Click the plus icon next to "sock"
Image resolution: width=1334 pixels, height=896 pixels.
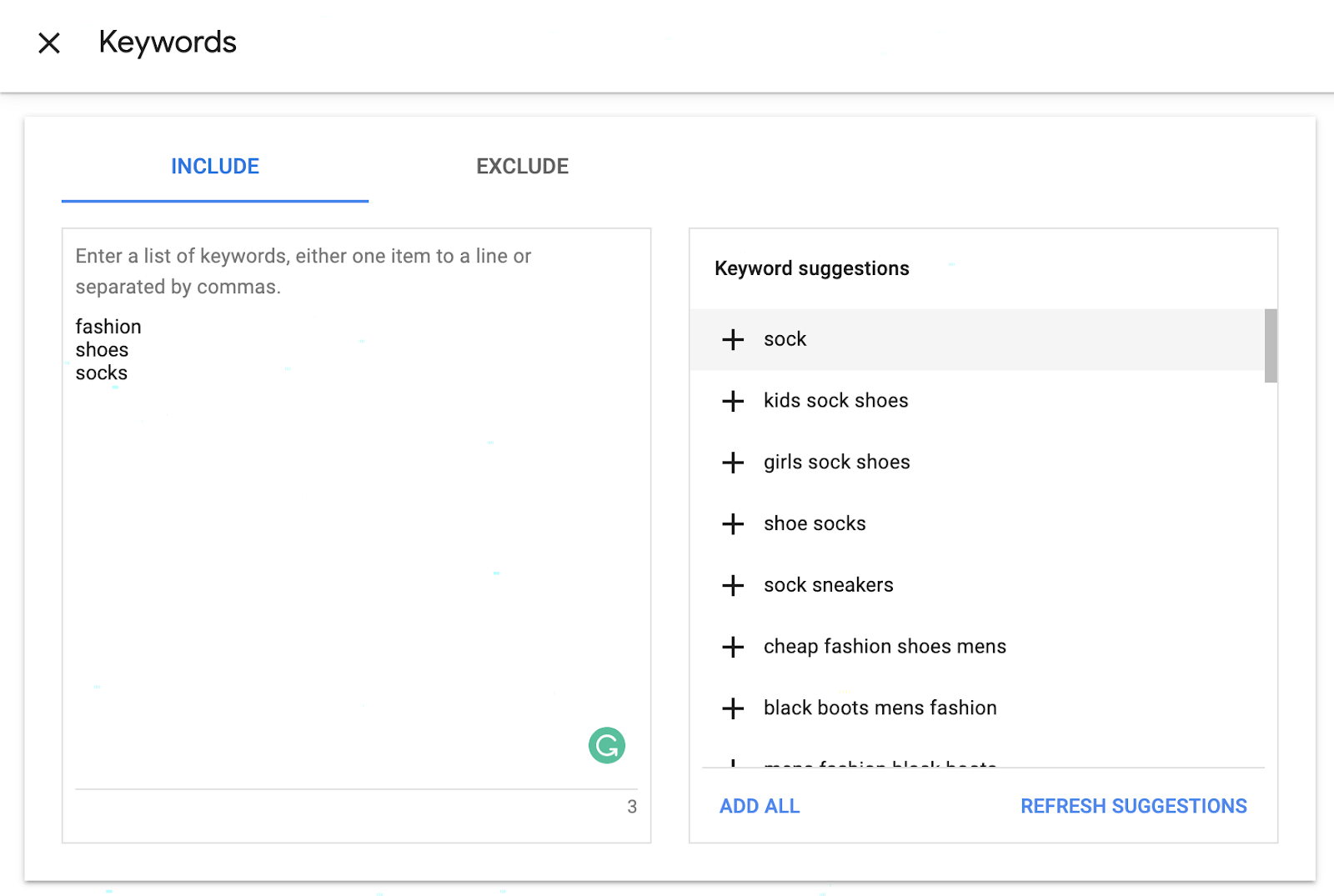733,339
